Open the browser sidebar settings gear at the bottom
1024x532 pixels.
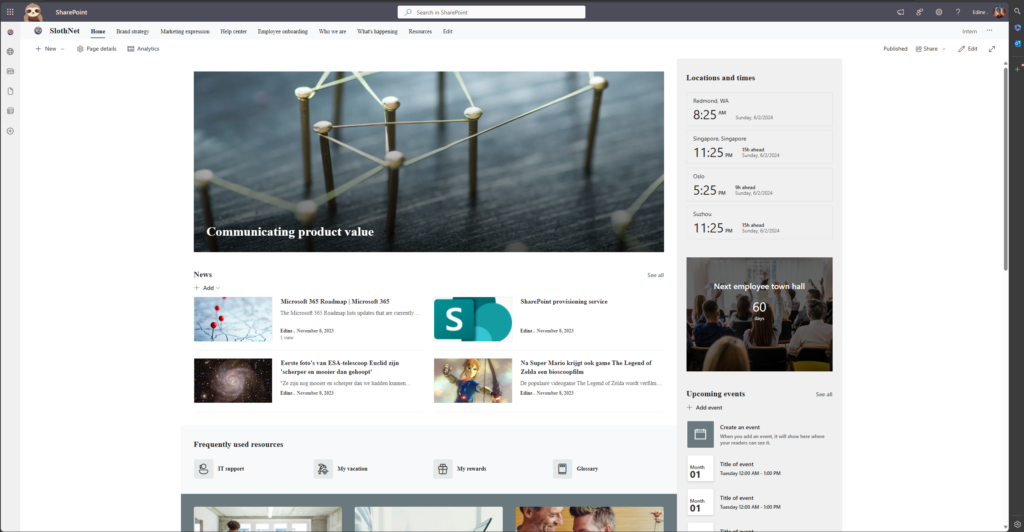coord(1017,524)
